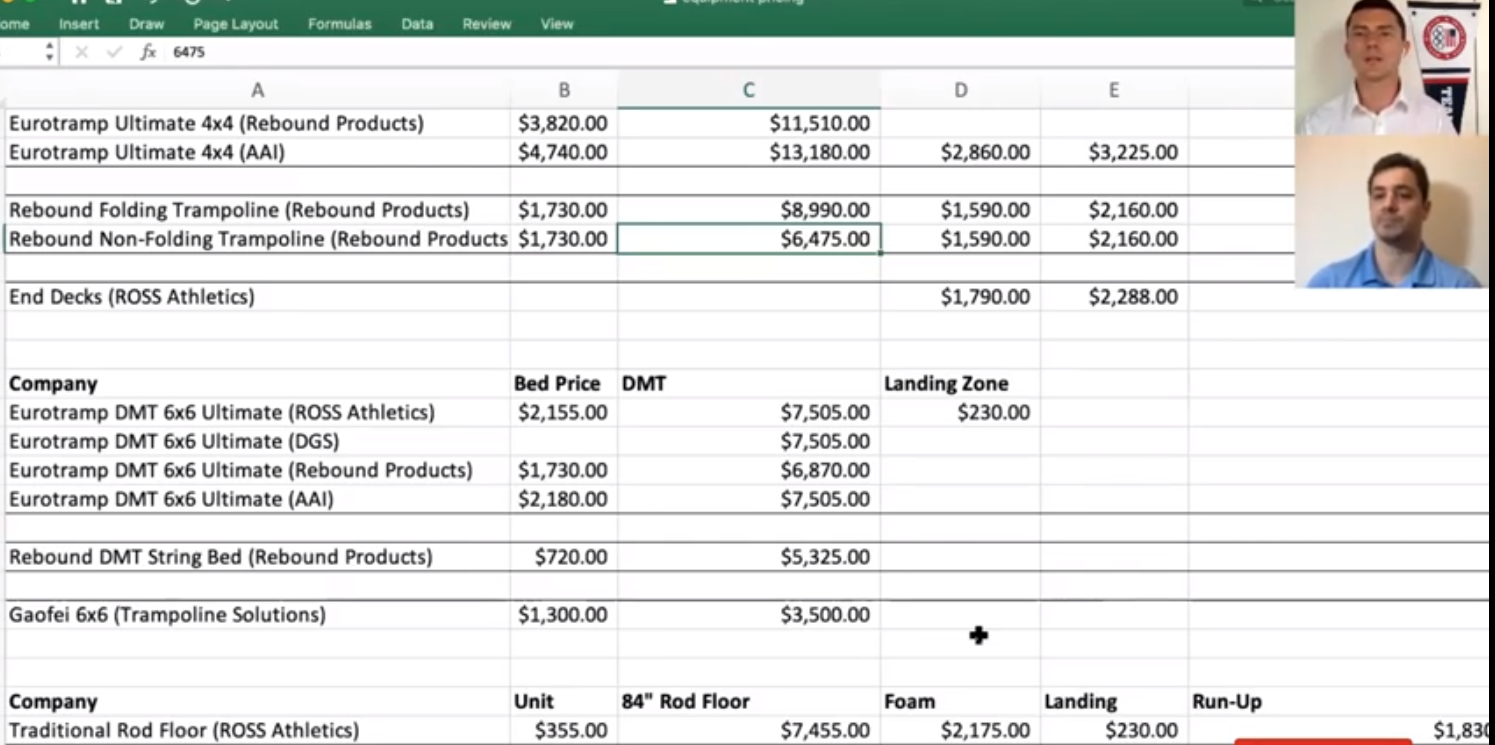Open the Insert ribbon tab

pos(79,24)
